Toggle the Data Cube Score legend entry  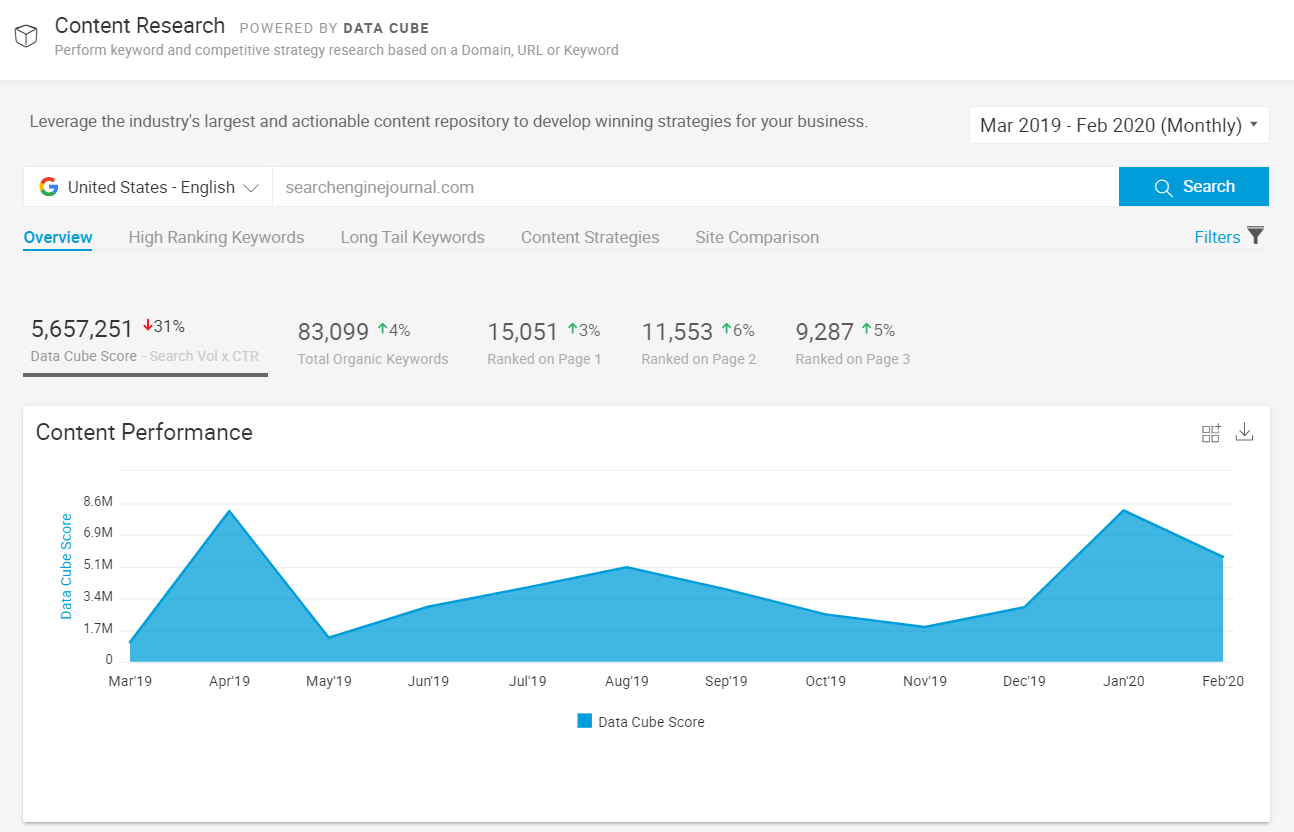[641, 722]
